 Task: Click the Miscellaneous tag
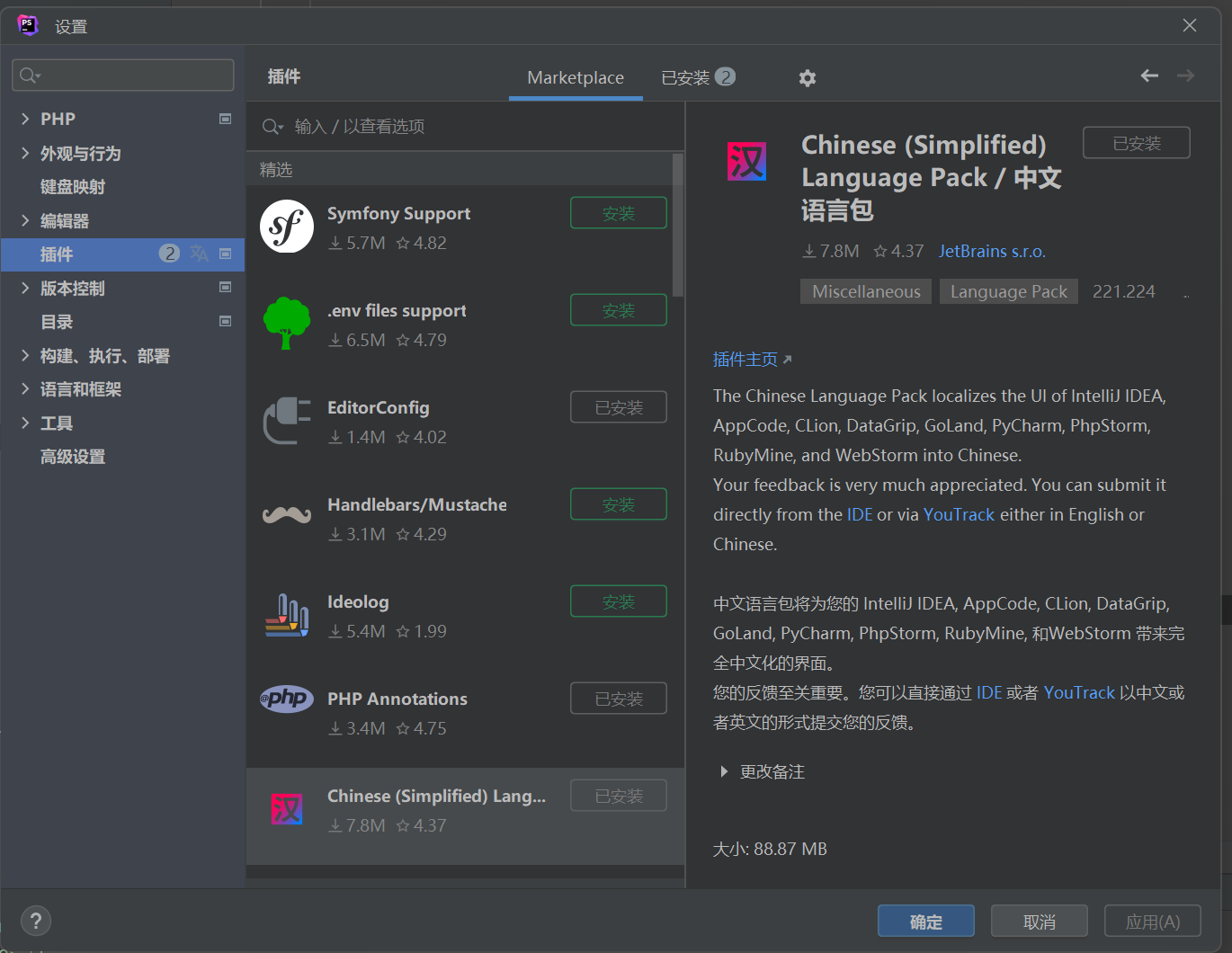click(866, 291)
